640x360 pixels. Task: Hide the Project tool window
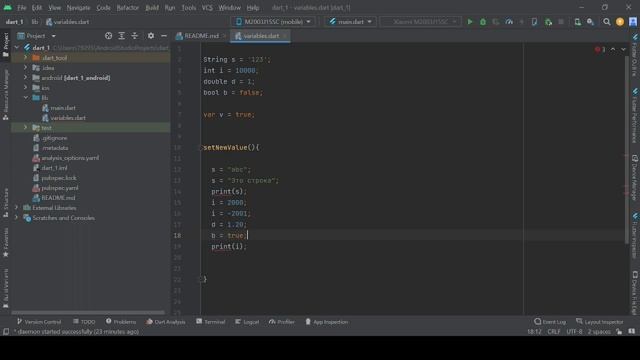tap(164, 36)
